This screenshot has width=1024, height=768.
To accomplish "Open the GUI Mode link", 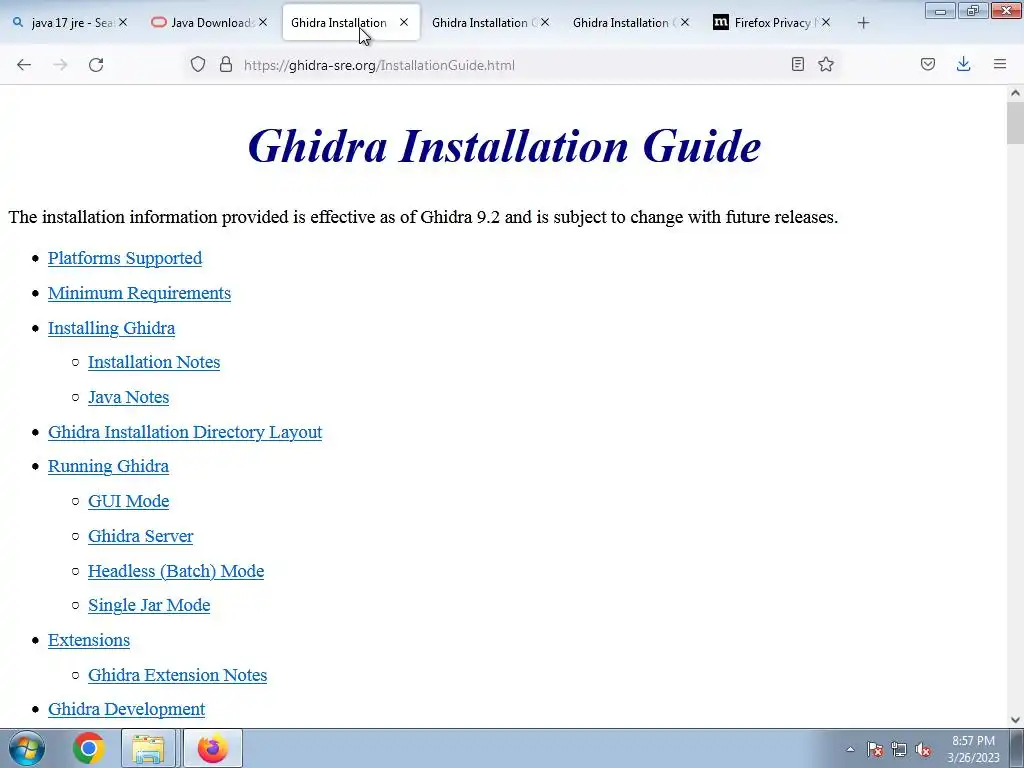I will pos(129,501).
